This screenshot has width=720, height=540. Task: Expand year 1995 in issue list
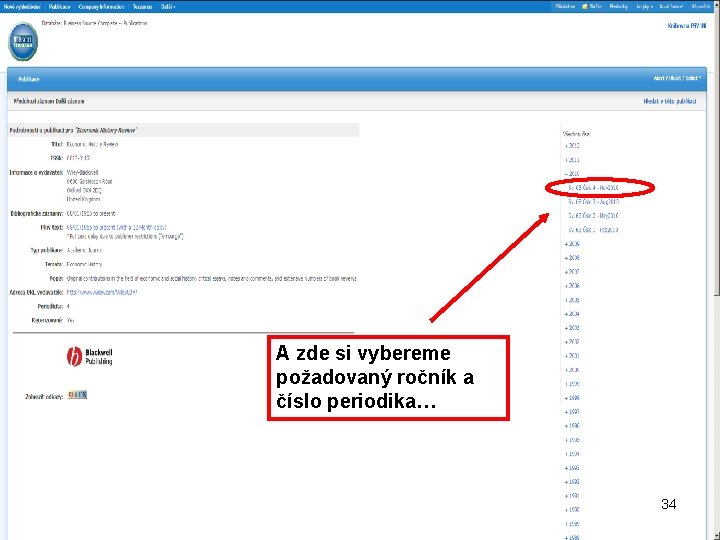pyautogui.click(x=572, y=440)
